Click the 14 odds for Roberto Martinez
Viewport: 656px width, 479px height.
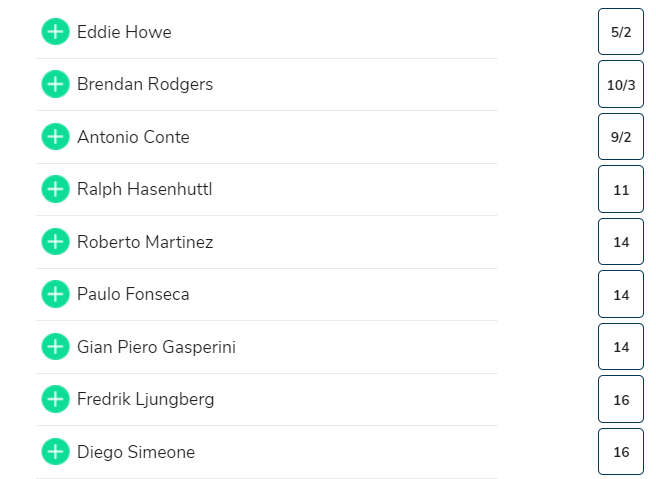[x=621, y=242]
